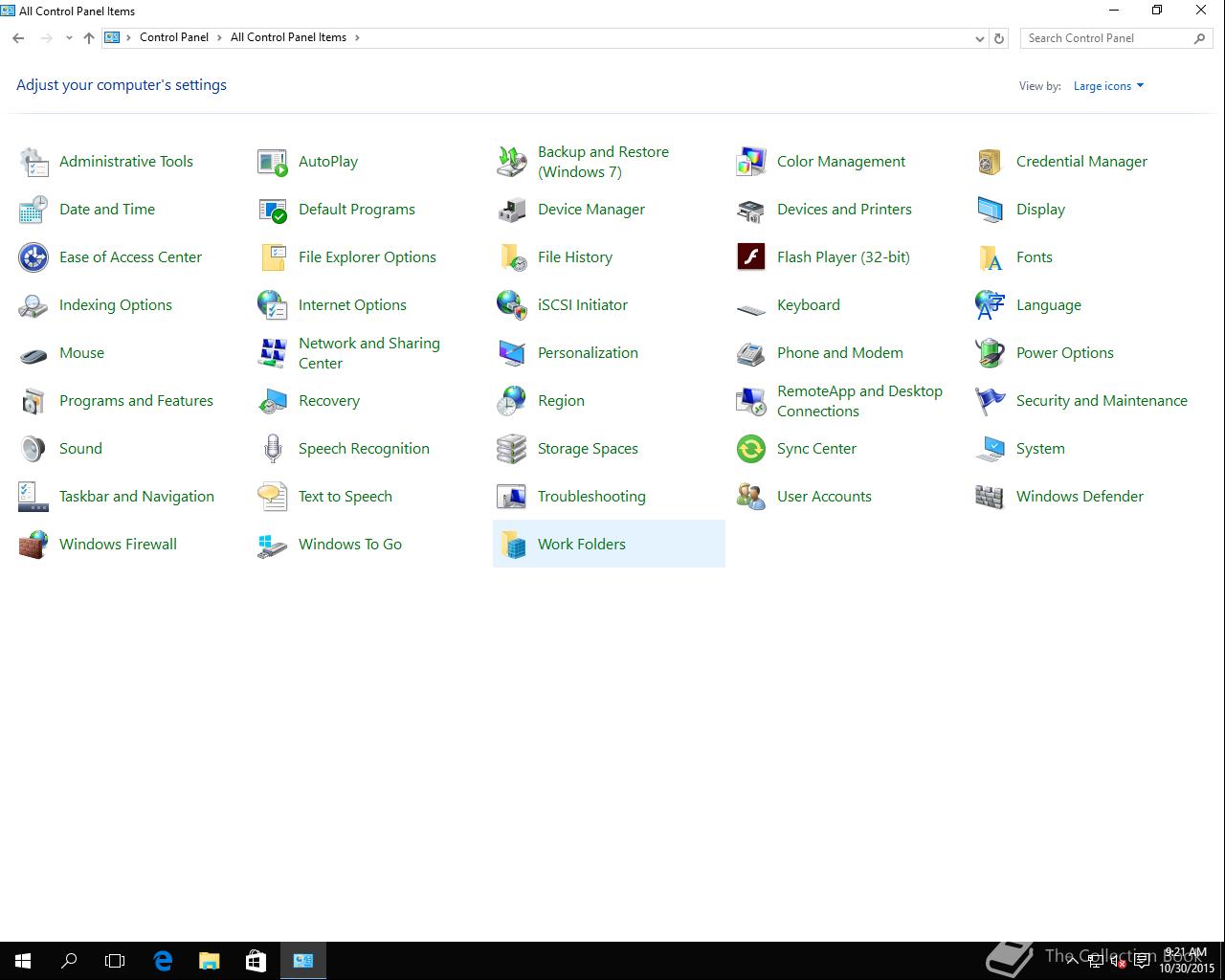Open the Language icon
Viewport: 1225px width, 980px height.
pos(991,305)
